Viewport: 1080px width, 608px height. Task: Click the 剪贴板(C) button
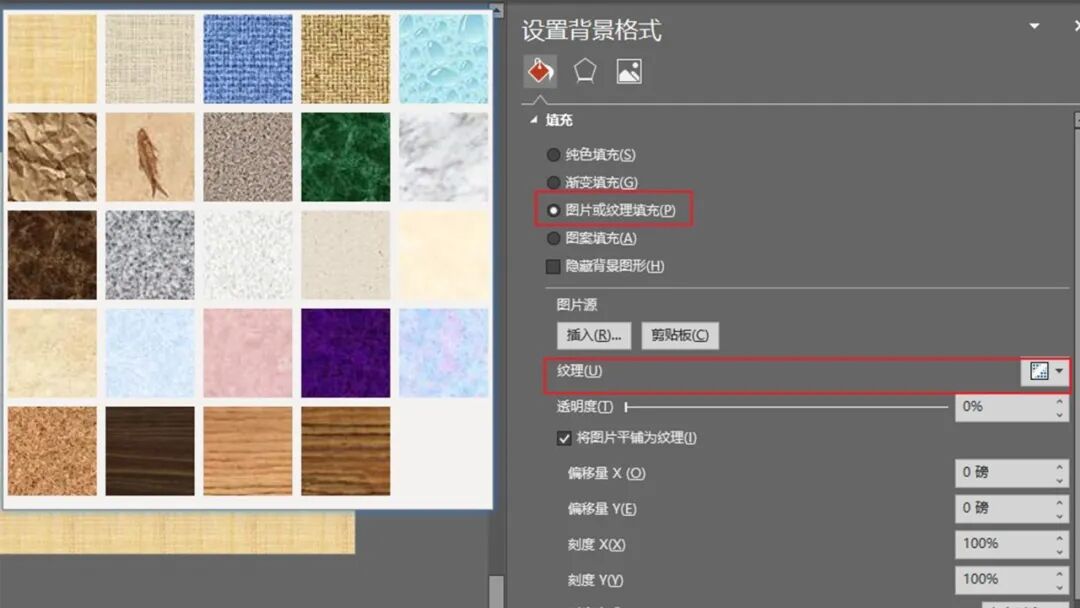(680, 335)
